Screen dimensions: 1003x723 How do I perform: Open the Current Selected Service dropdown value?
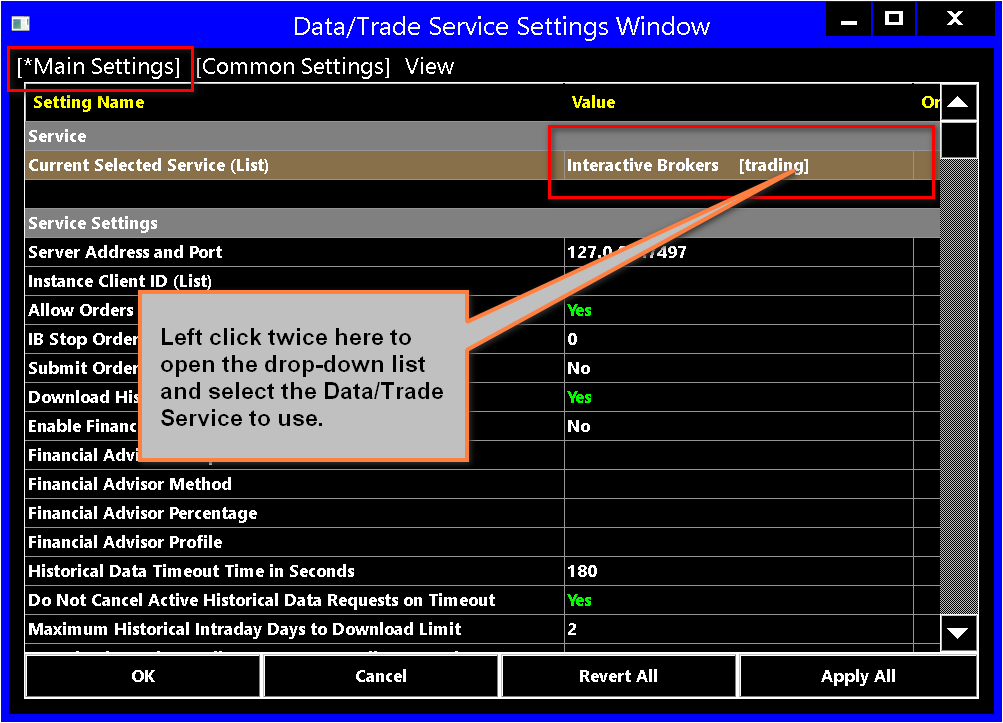tap(738, 165)
